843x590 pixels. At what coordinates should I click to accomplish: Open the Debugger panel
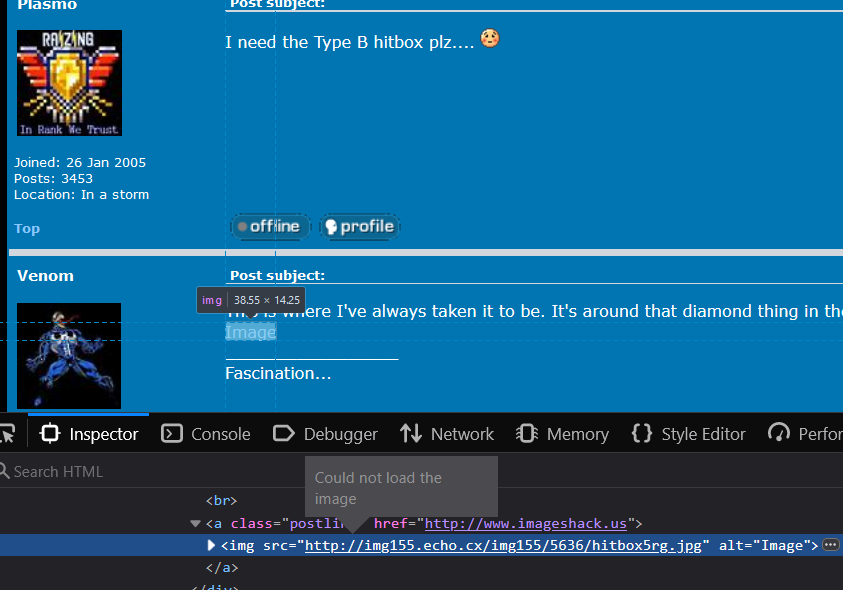click(x=326, y=434)
